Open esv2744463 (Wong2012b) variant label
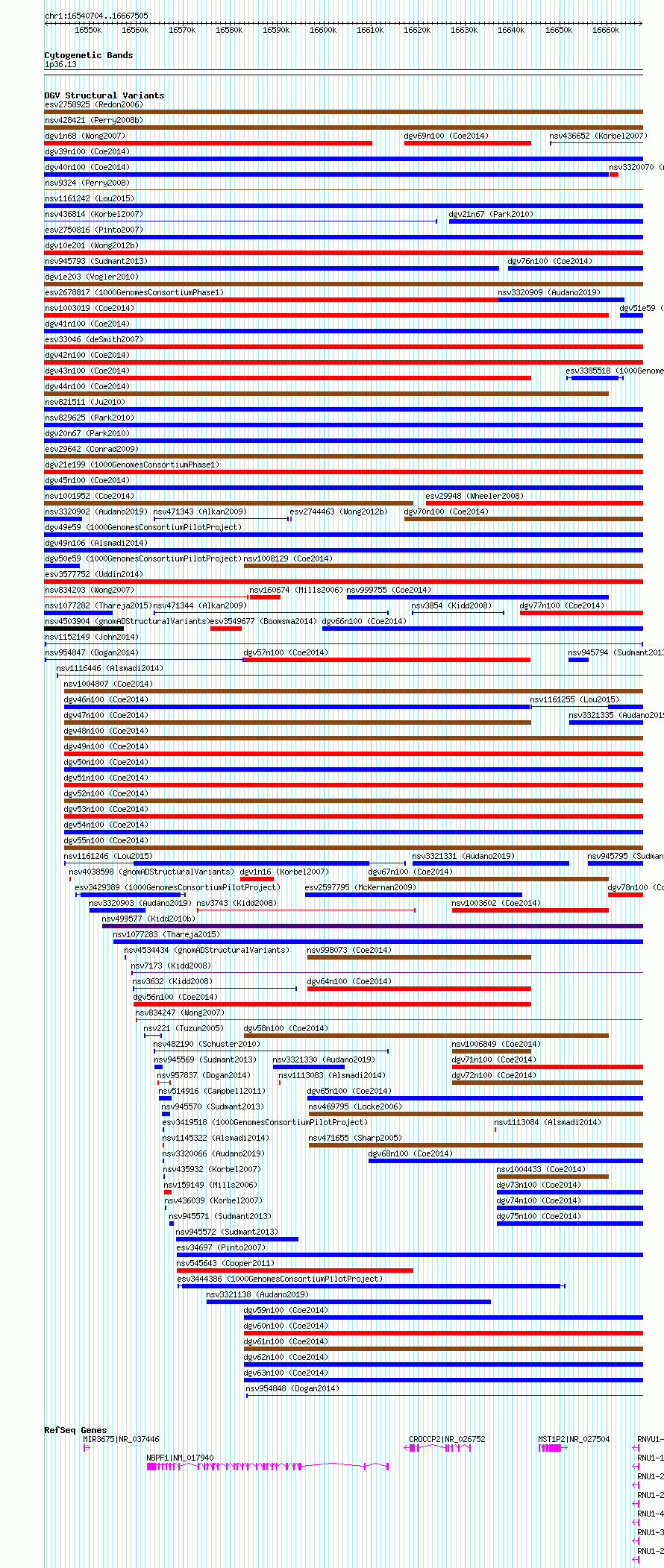 (x=339, y=511)
